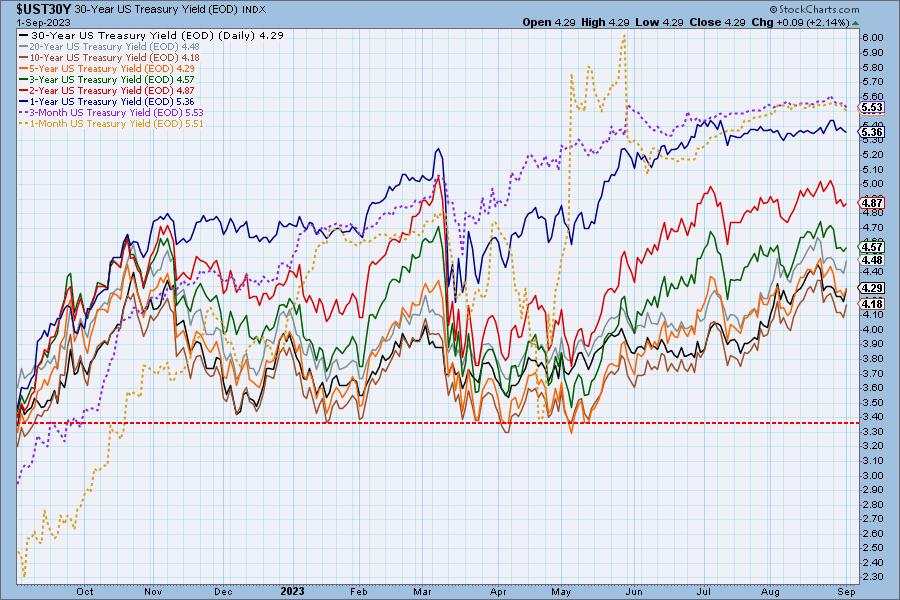
Task: Click the green up arrow beside Chg
Action: (856, 23)
